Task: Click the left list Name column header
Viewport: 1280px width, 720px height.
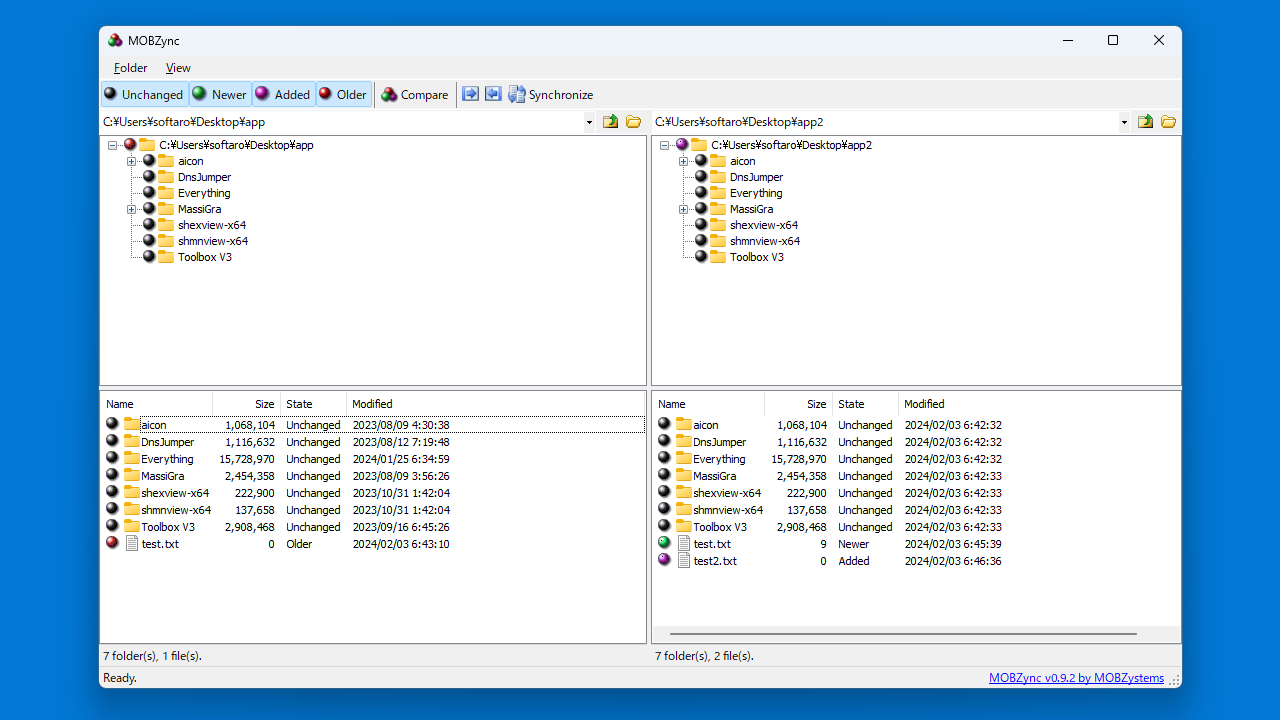Action: coord(156,404)
